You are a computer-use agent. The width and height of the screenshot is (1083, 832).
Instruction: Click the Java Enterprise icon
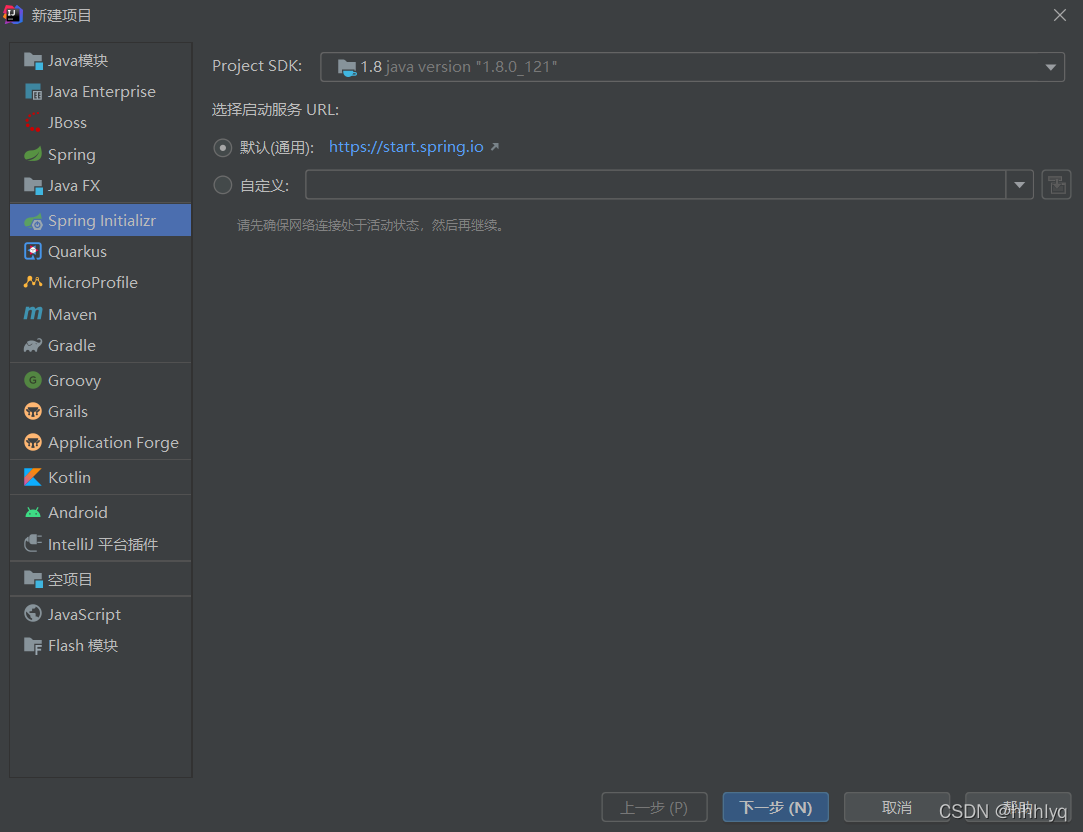(x=33, y=92)
